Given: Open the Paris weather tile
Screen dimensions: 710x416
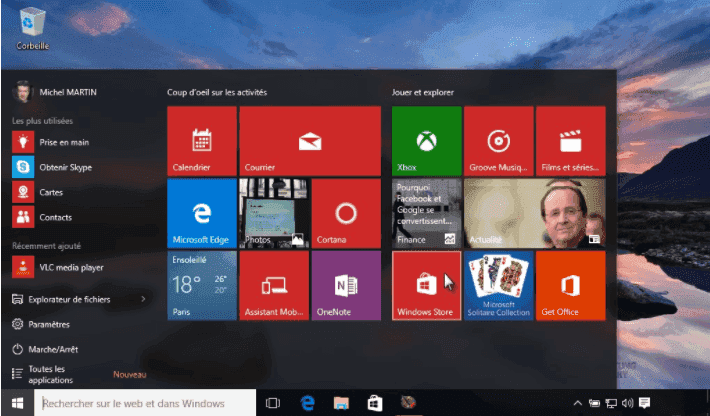Looking at the screenshot, I should (202, 286).
